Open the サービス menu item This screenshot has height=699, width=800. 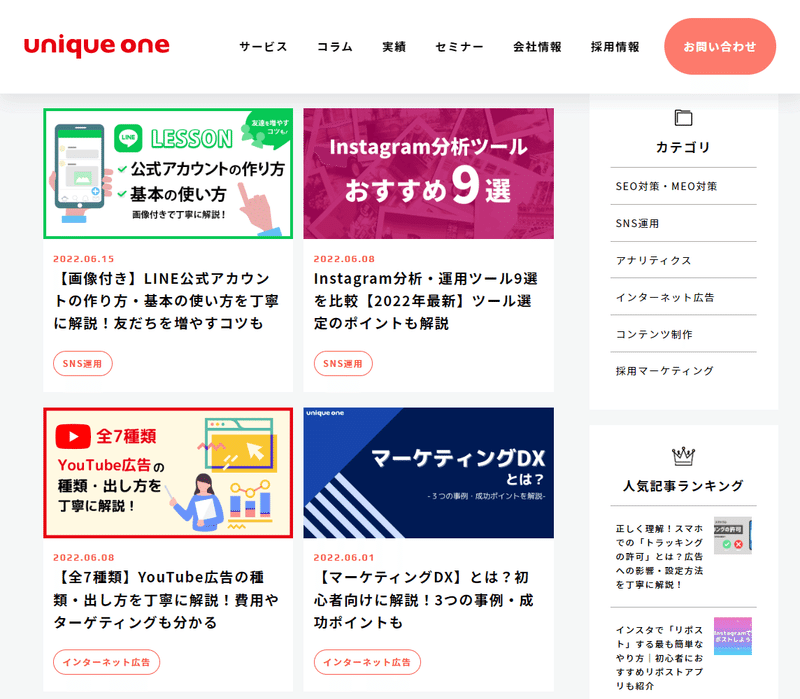pyautogui.click(x=263, y=47)
